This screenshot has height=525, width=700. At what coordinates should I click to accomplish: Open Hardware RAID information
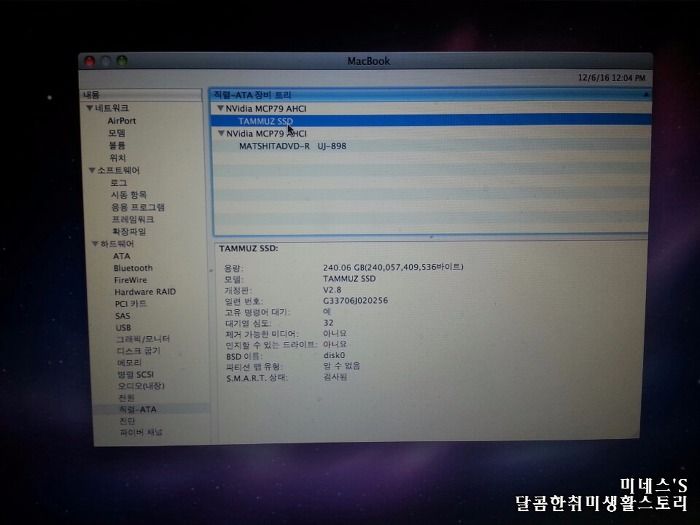[x=145, y=292]
